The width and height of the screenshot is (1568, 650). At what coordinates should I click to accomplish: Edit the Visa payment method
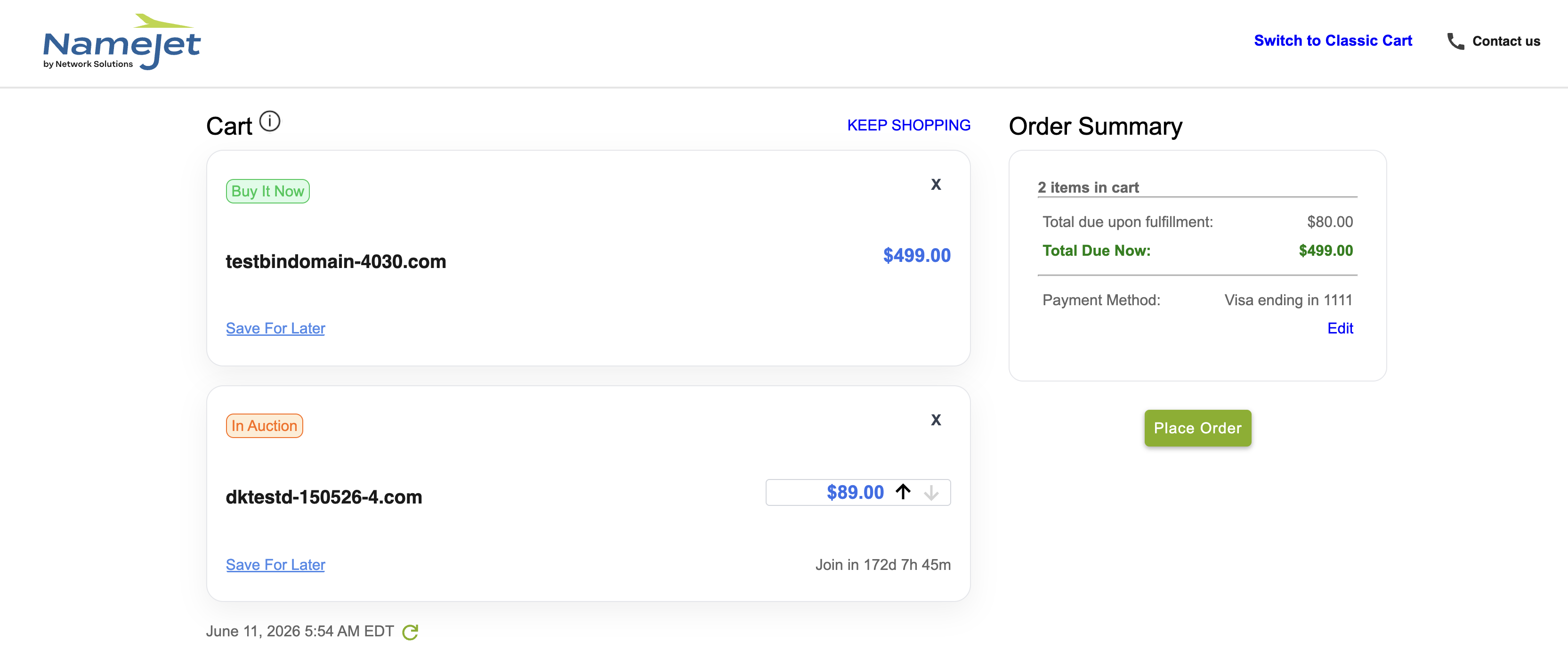click(1340, 328)
